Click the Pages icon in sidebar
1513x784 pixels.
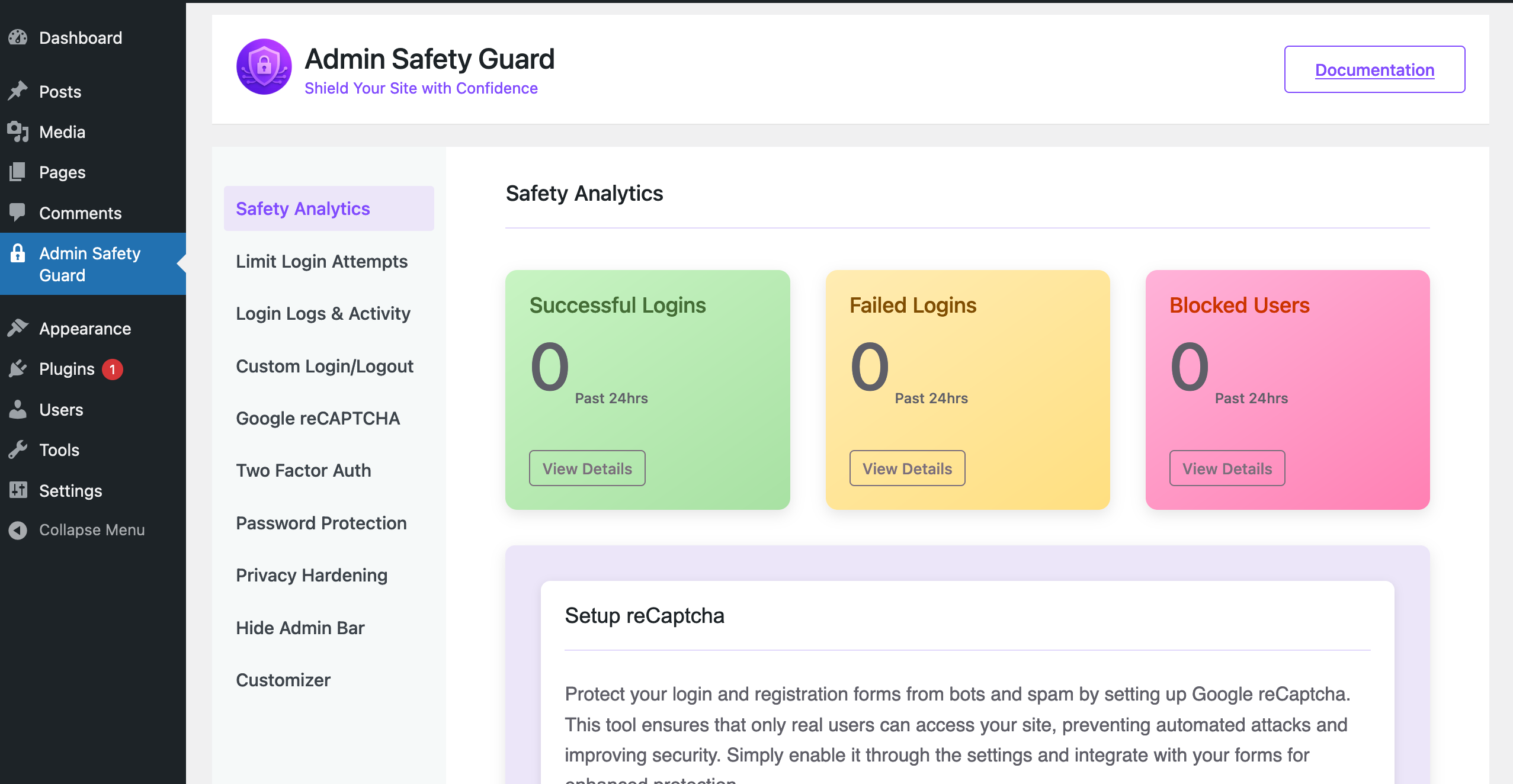pyautogui.click(x=18, y=172)
